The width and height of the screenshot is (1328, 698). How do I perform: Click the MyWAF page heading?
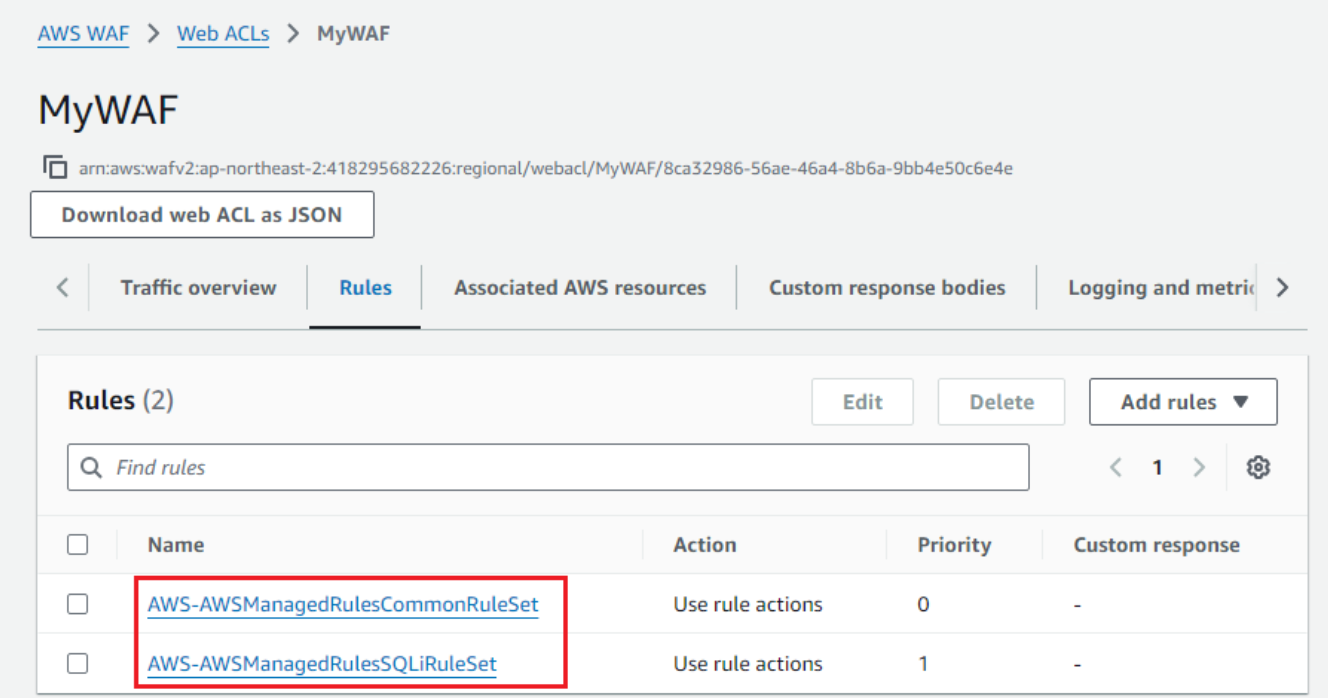[108, 110]
